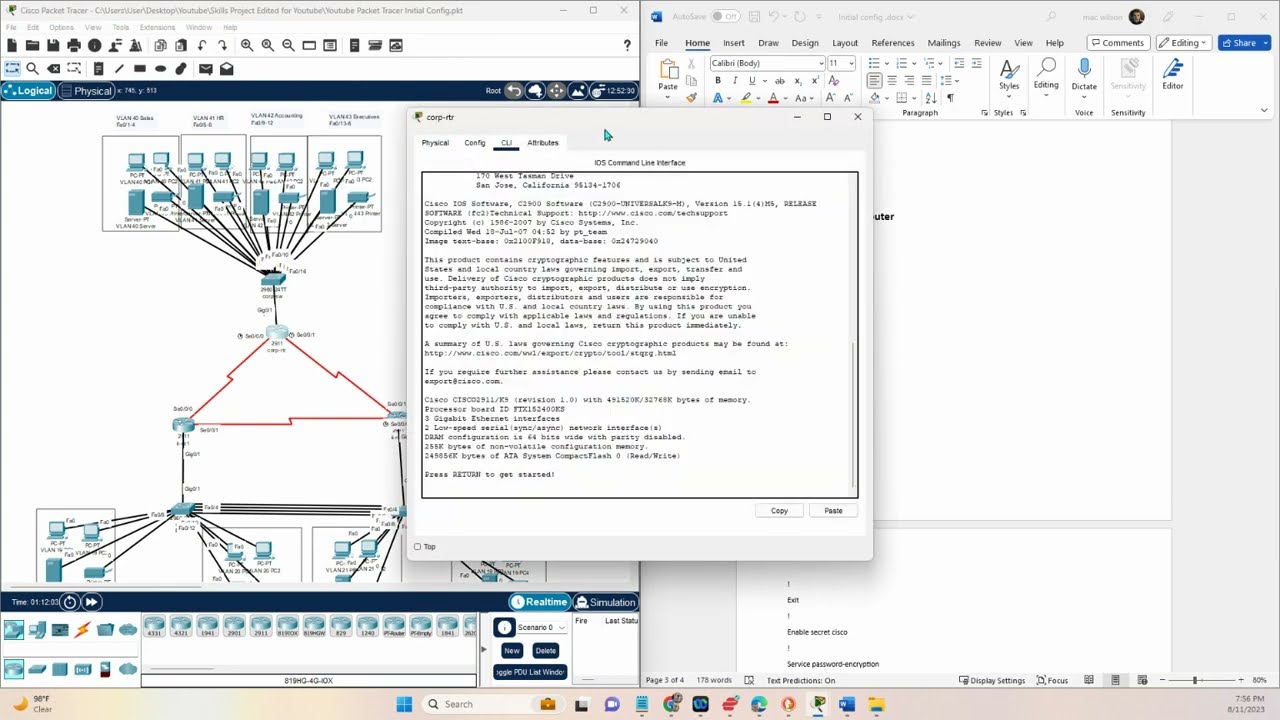Open the Comments button in Word
Screen dimensions: 1280x720
[x=1117, y=43]
